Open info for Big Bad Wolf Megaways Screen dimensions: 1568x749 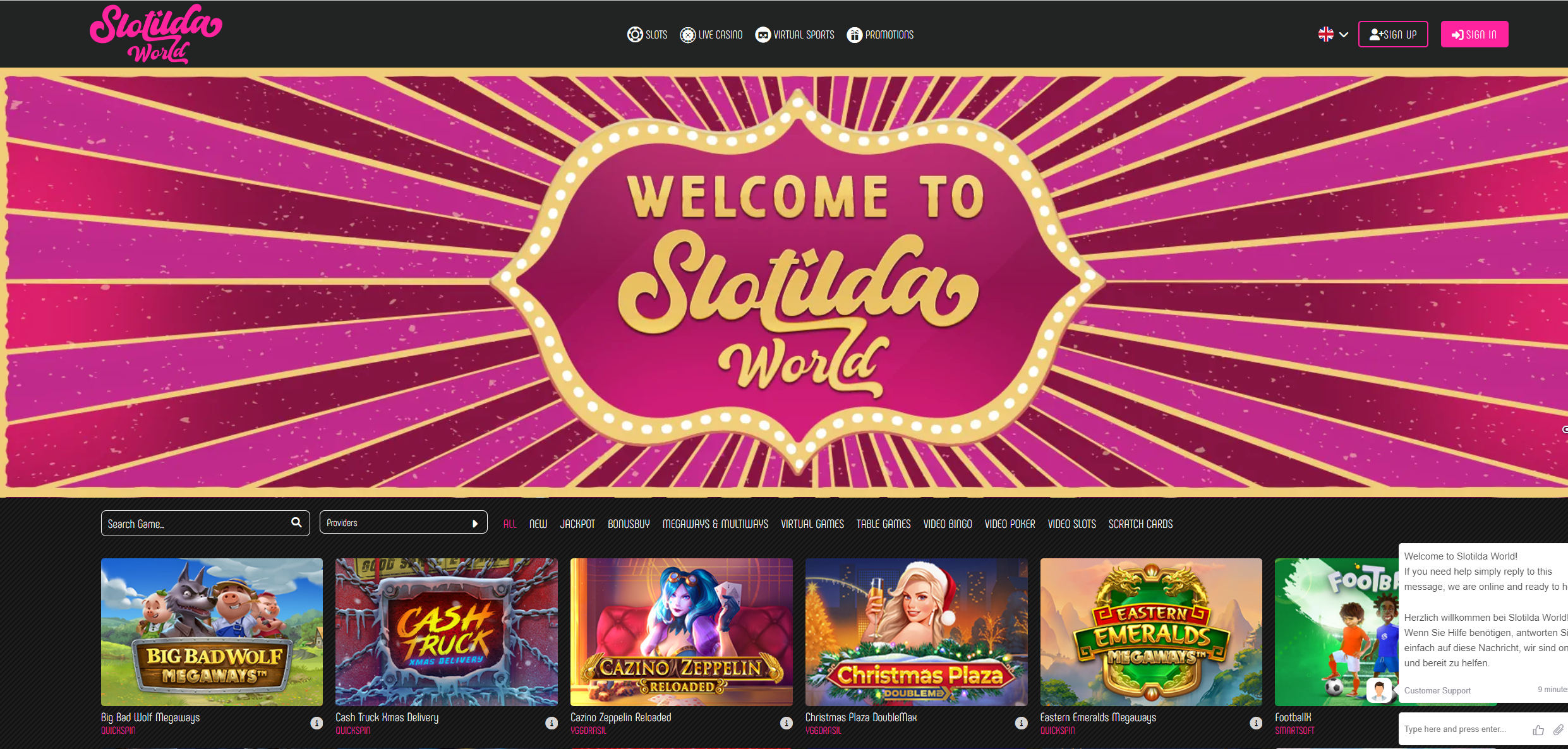click(x=317, y=723)
